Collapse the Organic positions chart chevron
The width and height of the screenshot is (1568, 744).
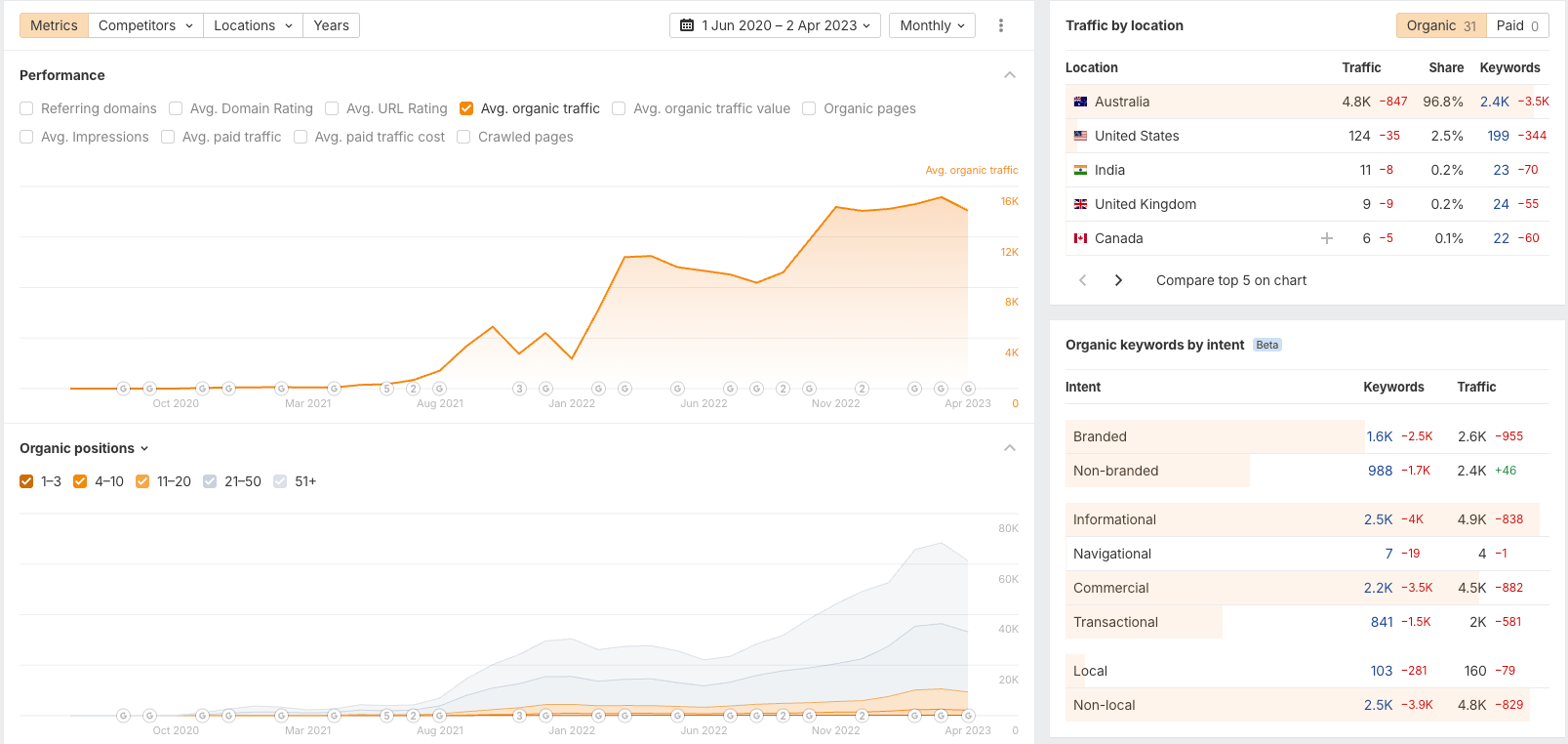[x=1010, y=448]
